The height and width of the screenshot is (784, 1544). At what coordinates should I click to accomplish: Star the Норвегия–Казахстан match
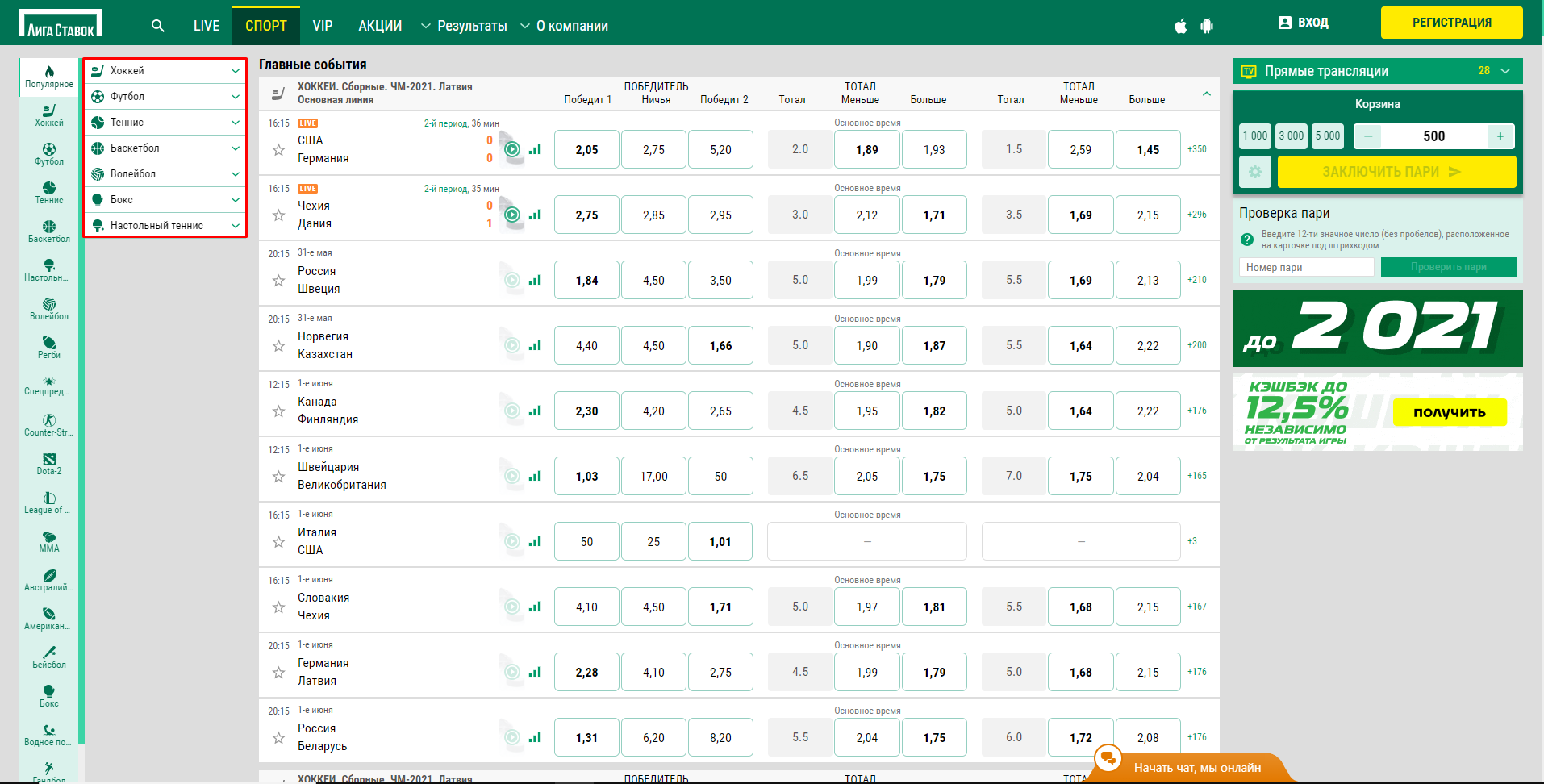(278, 346)
